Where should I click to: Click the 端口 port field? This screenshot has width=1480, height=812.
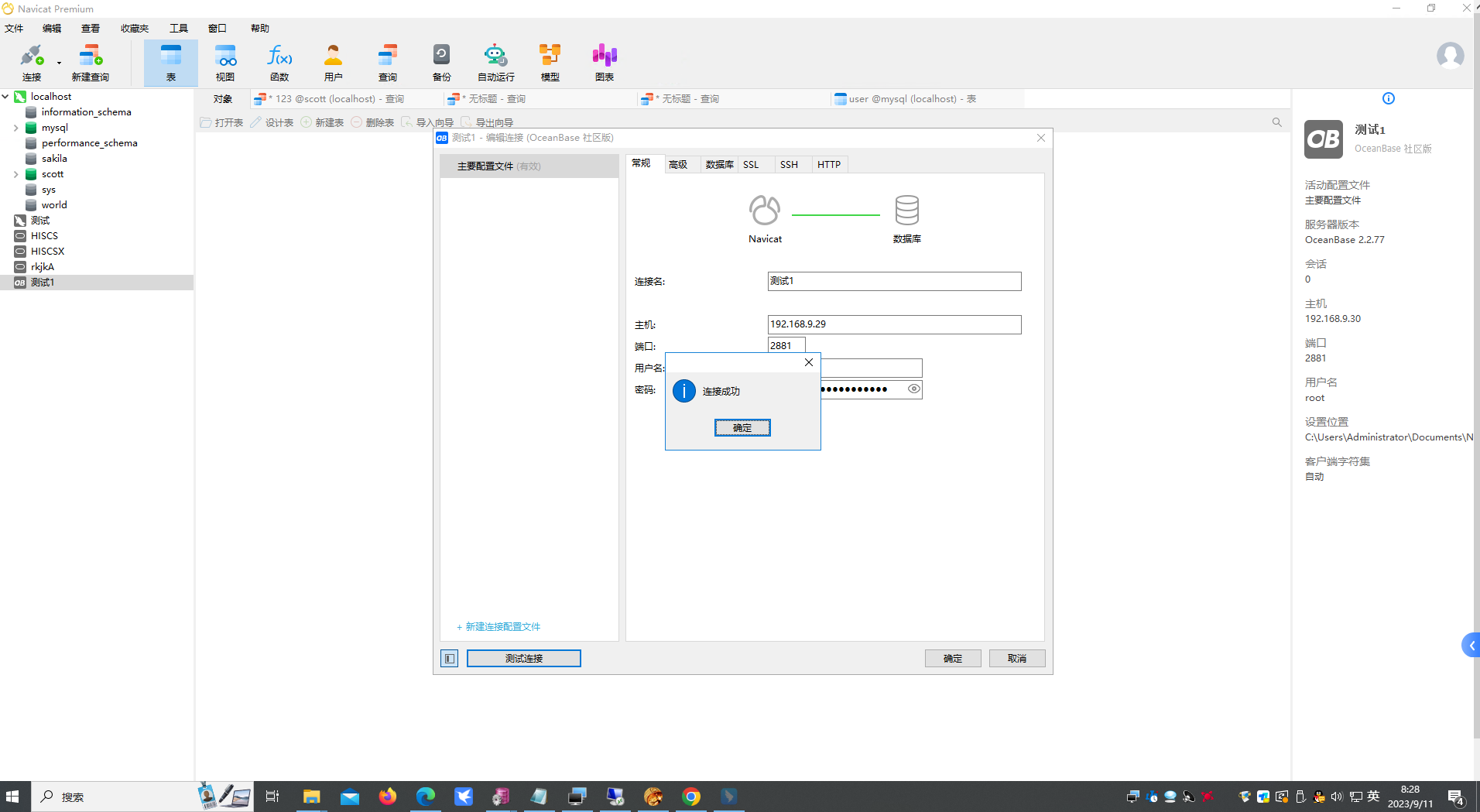pyautogui.click(x=786, y=345)
